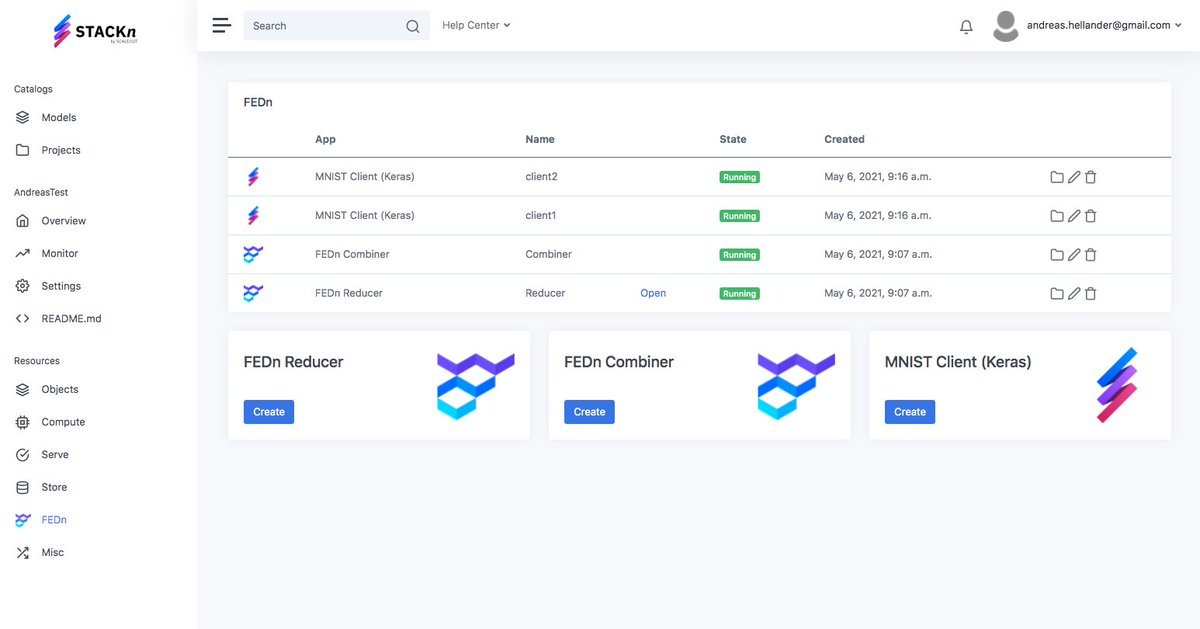Edit the Reducer entry with the pencil icon
Image resolution: width=1200 pixels, height=629 pixels.
click(1074, 292)
